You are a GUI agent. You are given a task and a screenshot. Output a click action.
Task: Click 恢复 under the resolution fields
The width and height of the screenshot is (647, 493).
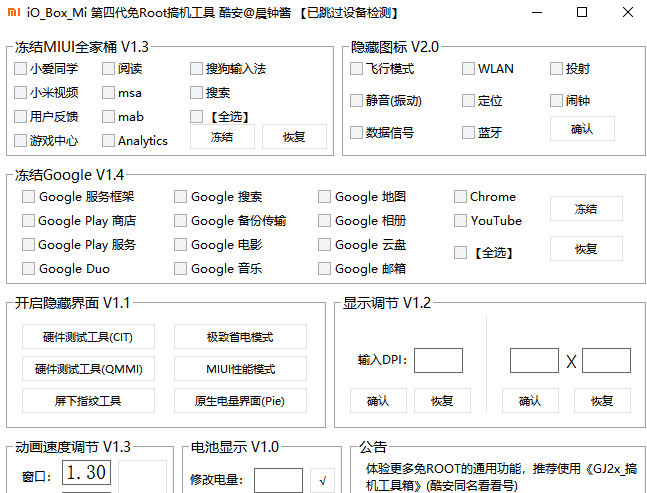click(x=602, y=401)
